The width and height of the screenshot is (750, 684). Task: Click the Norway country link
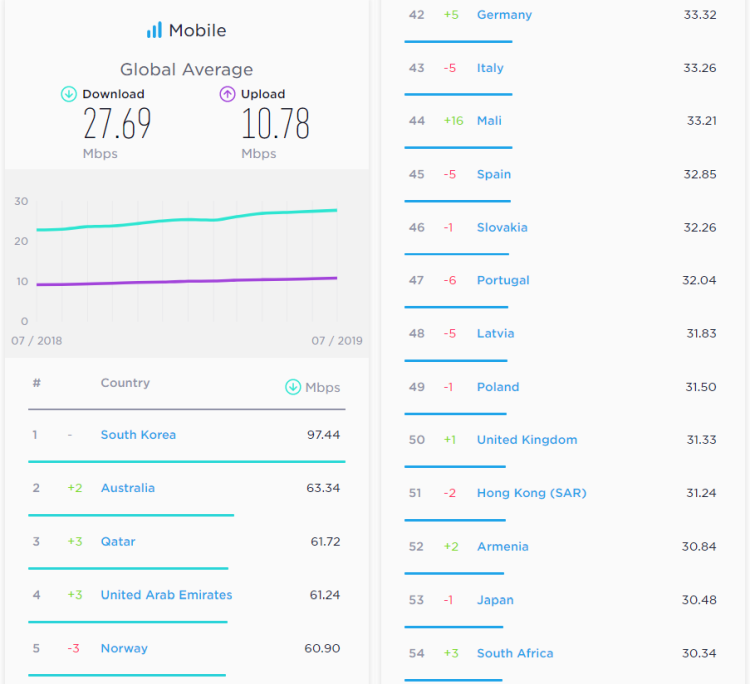(124, 648)
